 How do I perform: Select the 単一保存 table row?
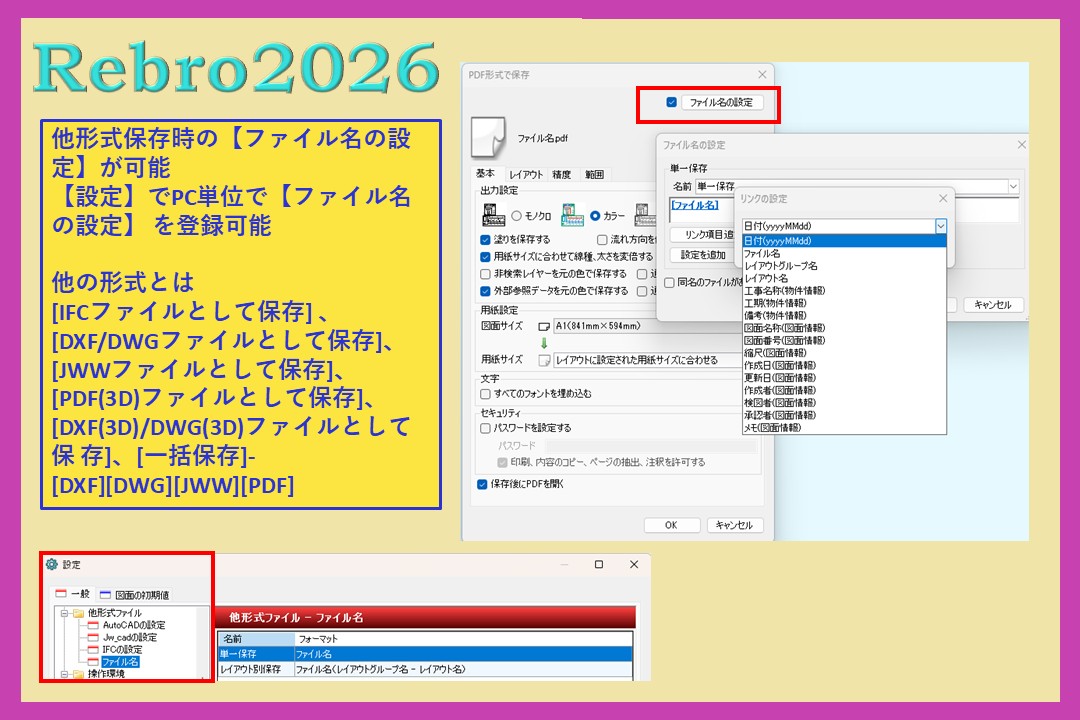(x=425, y=654)
